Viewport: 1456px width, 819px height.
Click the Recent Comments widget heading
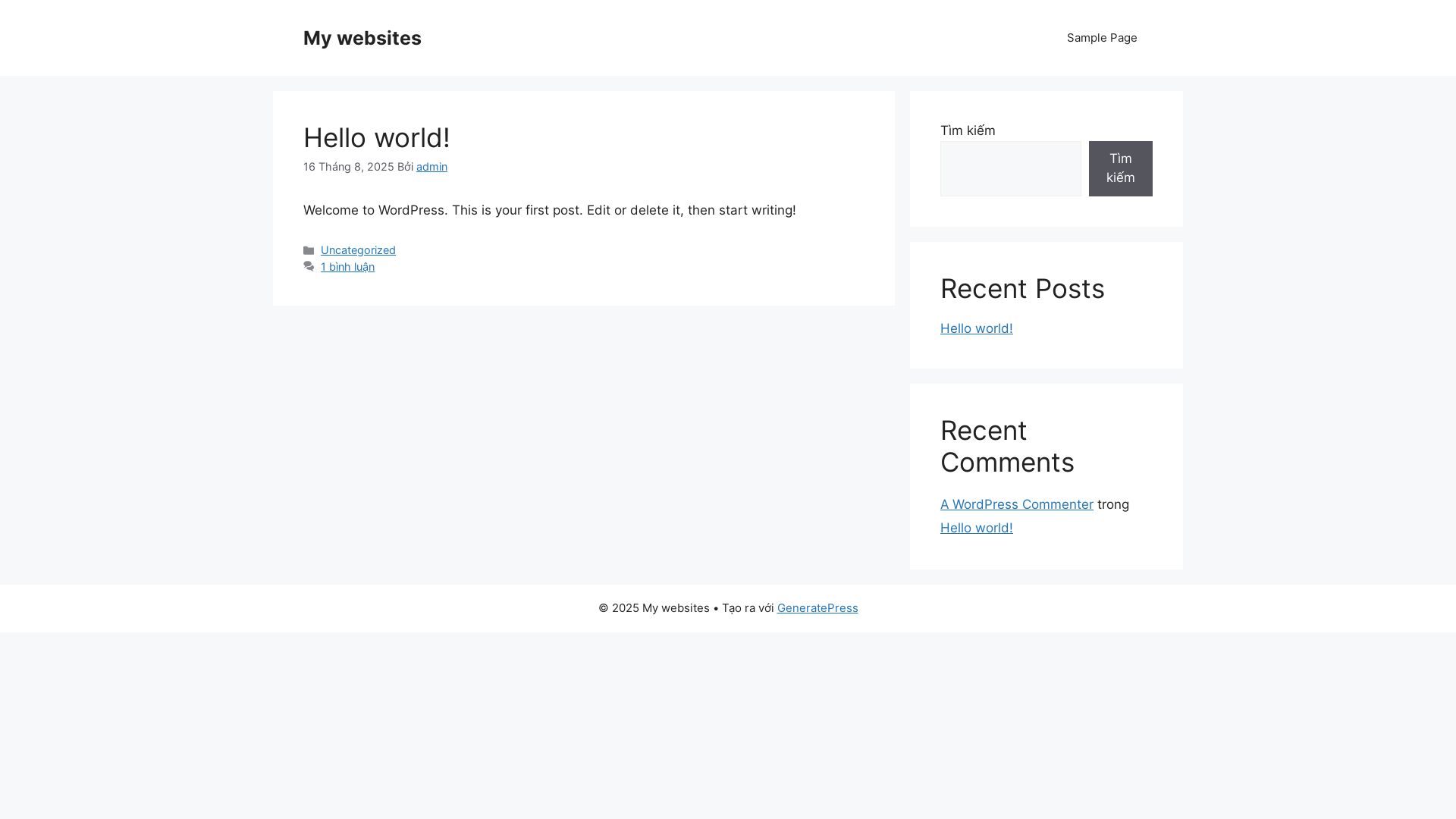click(x=1007, y=447)
